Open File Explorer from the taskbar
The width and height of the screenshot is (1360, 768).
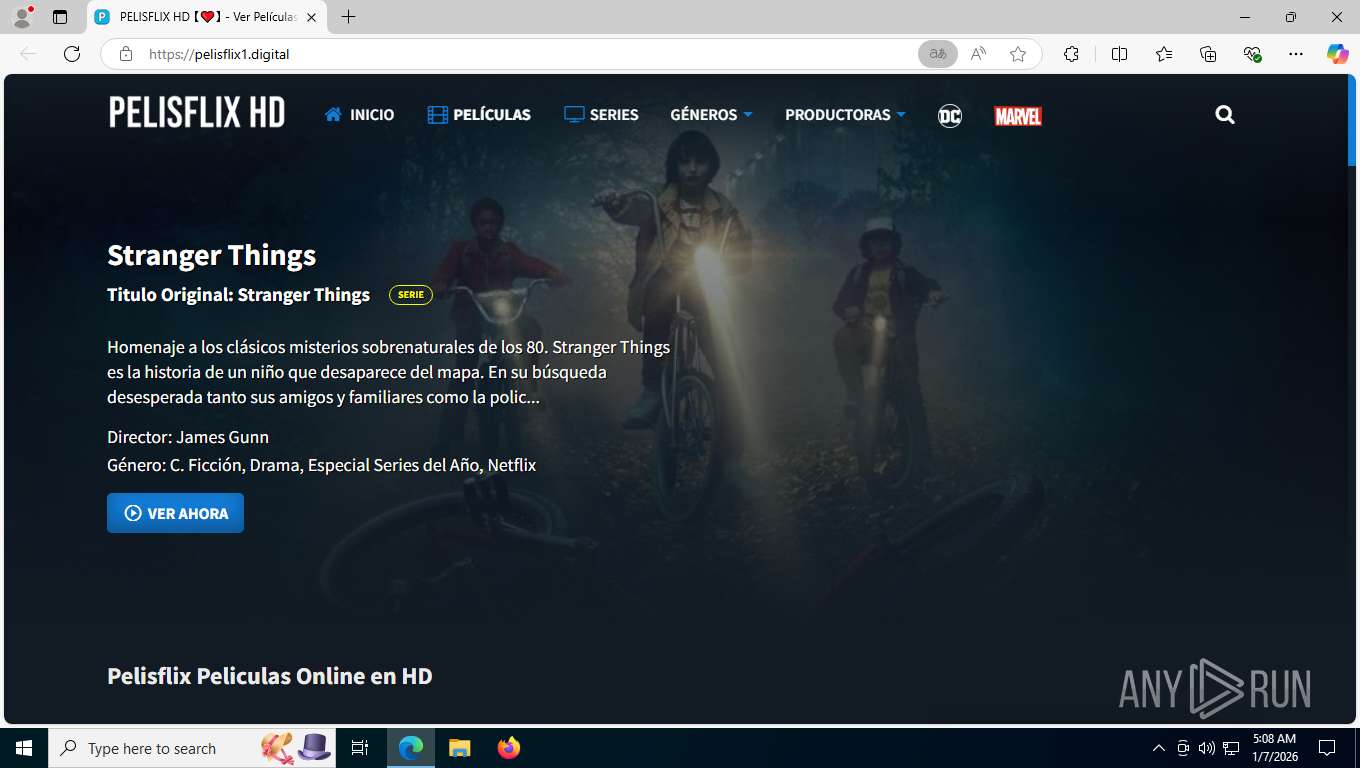tap(459, 748)
